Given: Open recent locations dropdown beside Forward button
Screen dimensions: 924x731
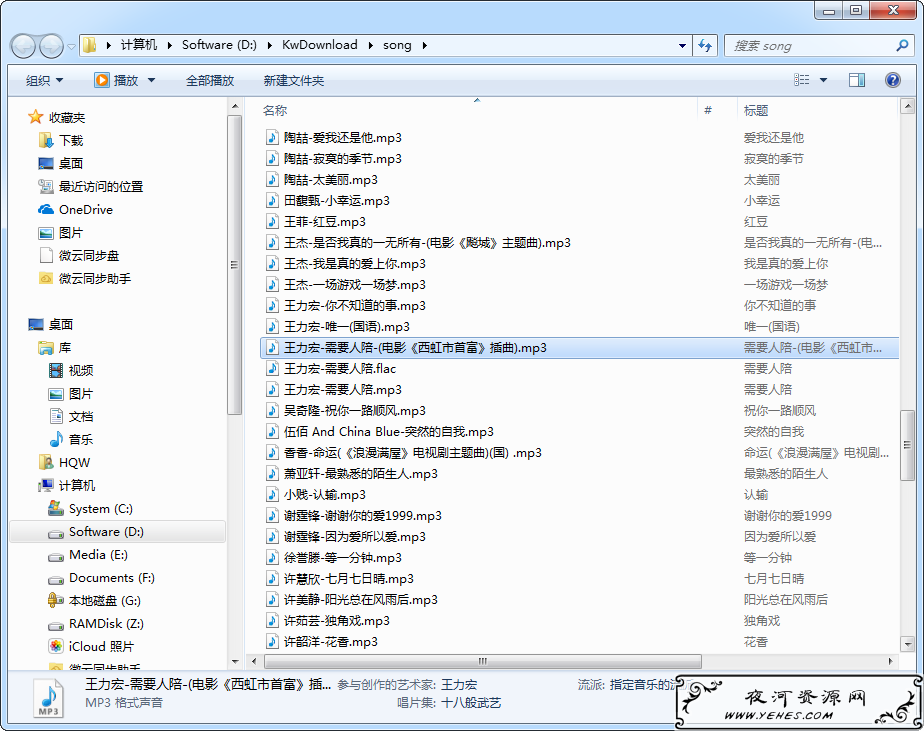Looking at the screenshot, I should point(71,46).
